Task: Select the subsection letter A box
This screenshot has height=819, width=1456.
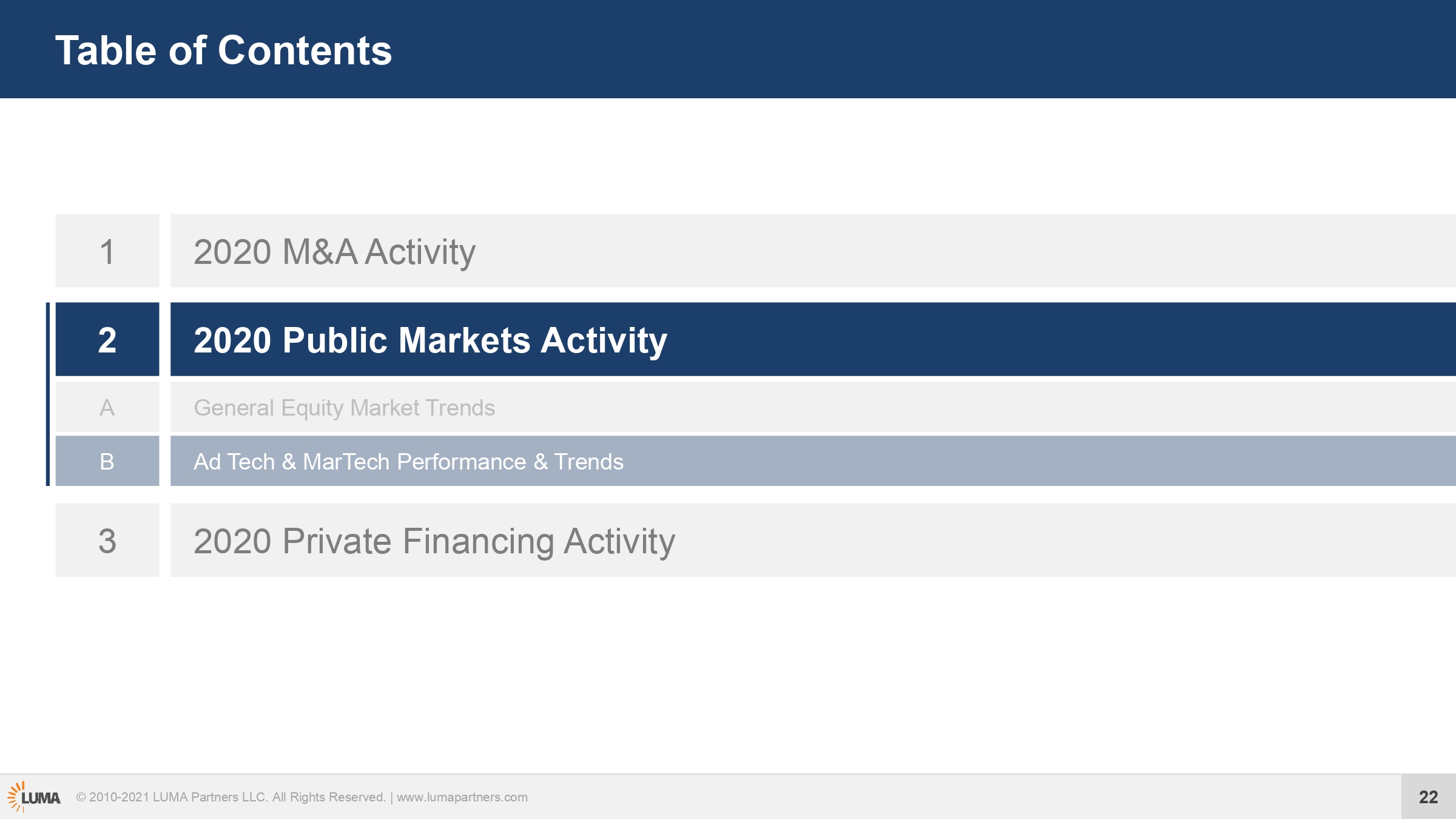Action: (x=107, y=407)
